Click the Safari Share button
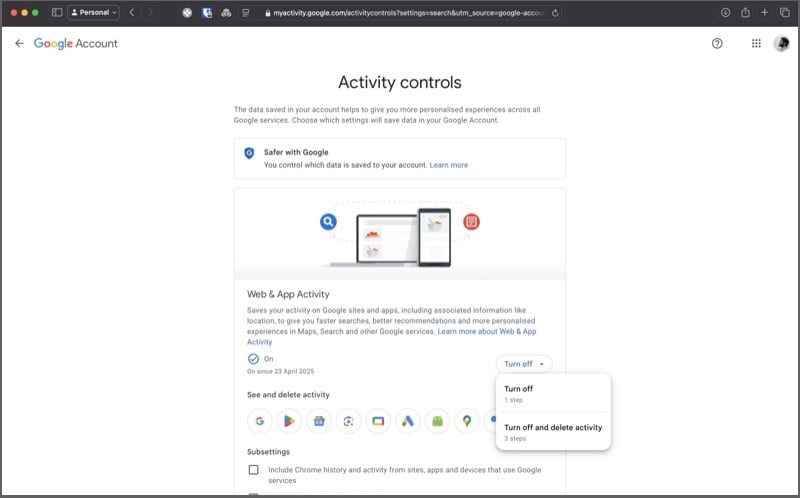The height and width of the screenshot is (498, 800). (745, 12)
